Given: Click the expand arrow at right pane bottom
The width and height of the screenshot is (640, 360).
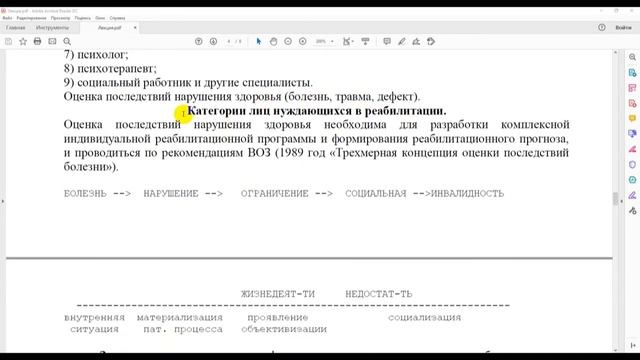Looking at the screenshot, I should (x=633, y=345).
